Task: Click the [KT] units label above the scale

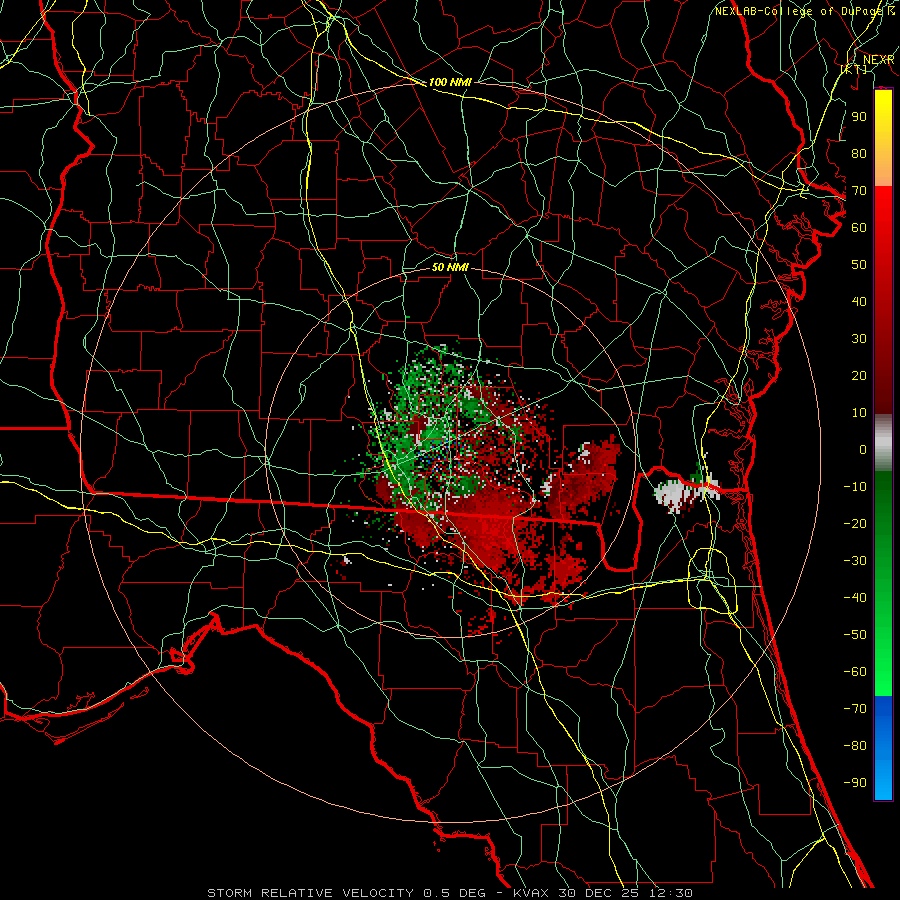Action: (854, 69)
